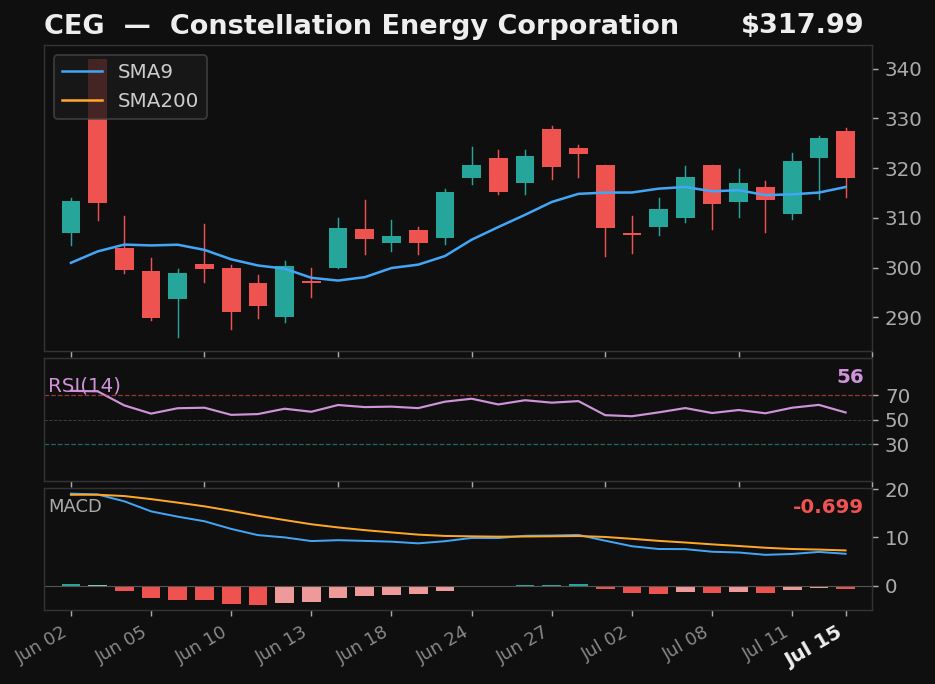Click the MACD panel label
The width and height of the screenshot is (935, 684).
coord(75,506)
